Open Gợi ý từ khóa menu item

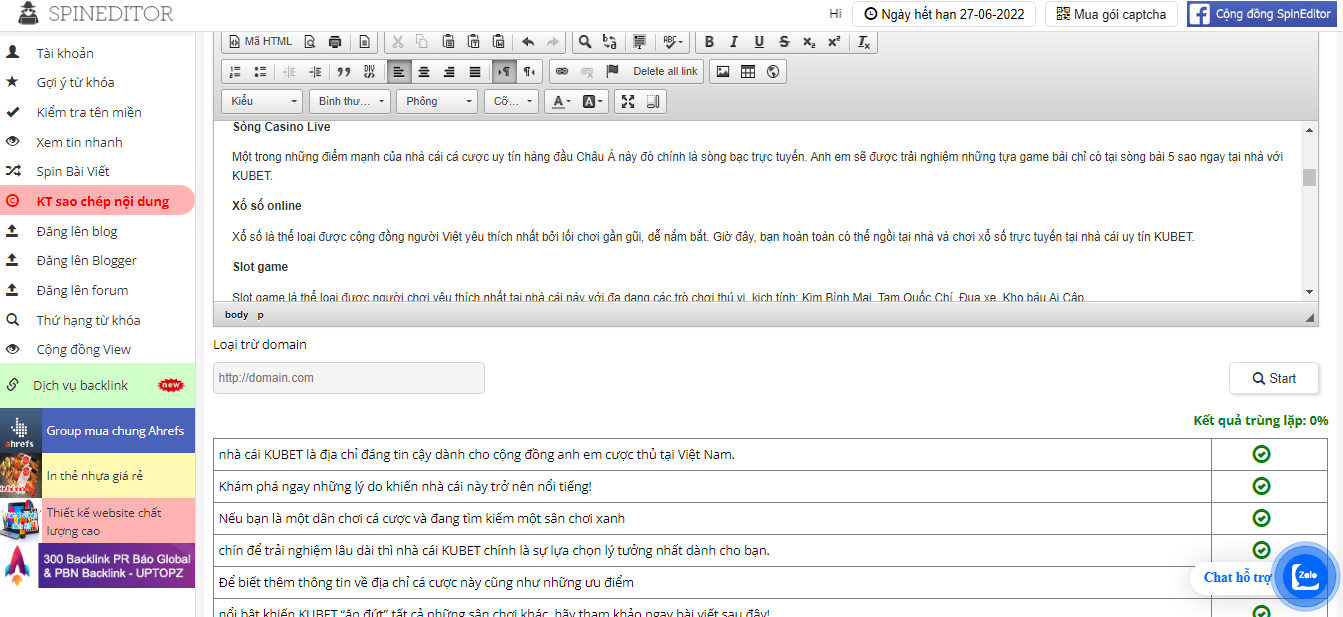(75, 82)
